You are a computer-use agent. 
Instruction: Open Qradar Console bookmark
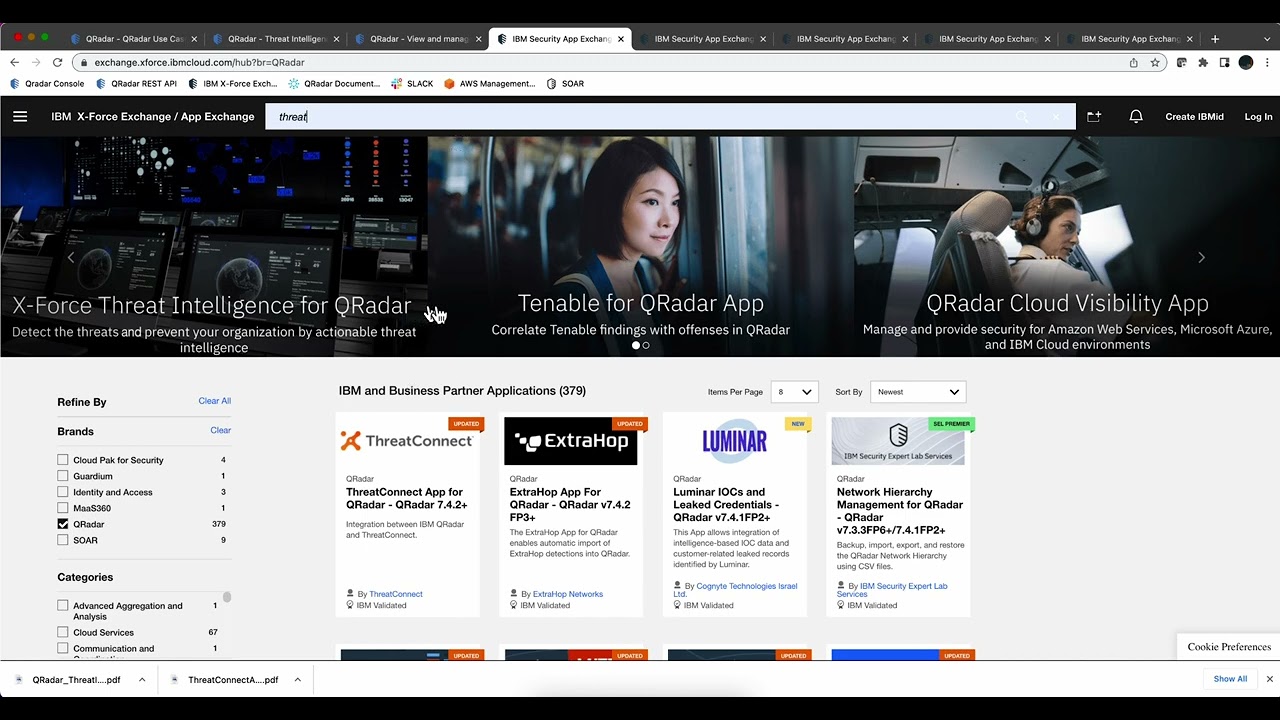[47, 84]
